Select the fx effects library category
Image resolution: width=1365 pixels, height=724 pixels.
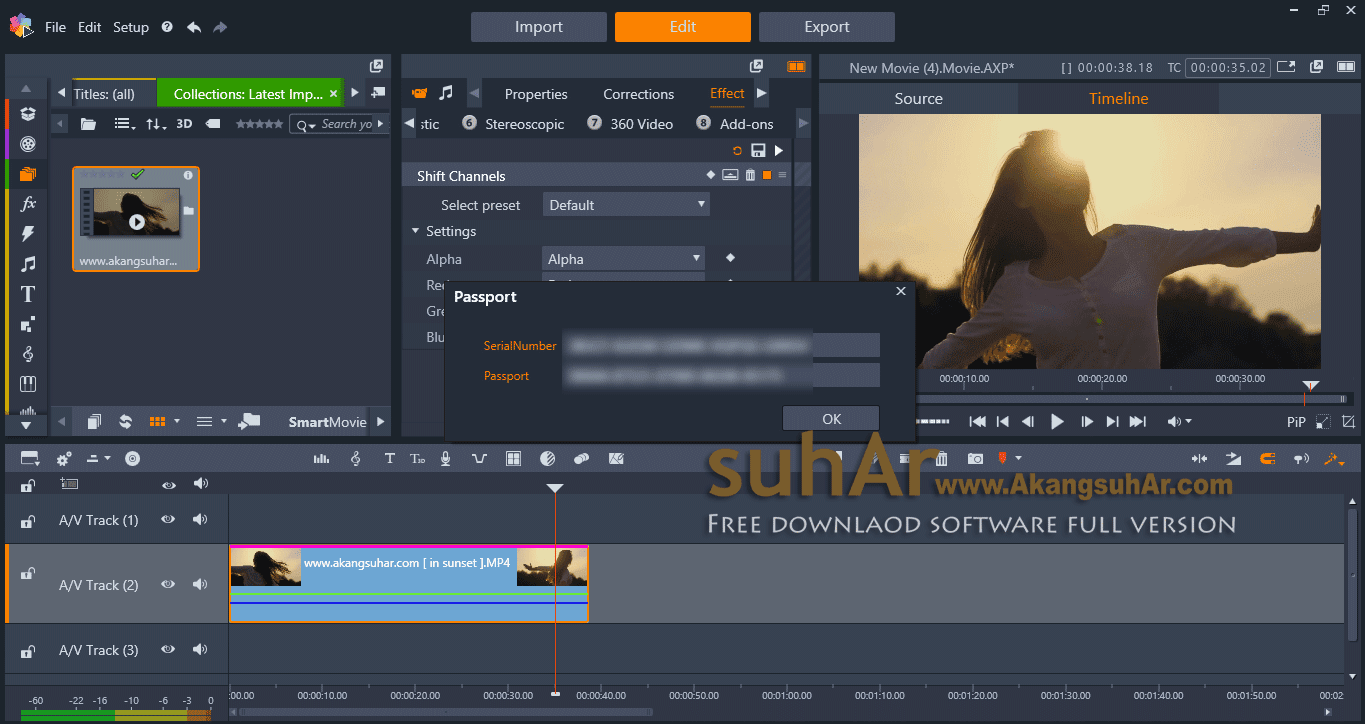[x=28, y=203]
